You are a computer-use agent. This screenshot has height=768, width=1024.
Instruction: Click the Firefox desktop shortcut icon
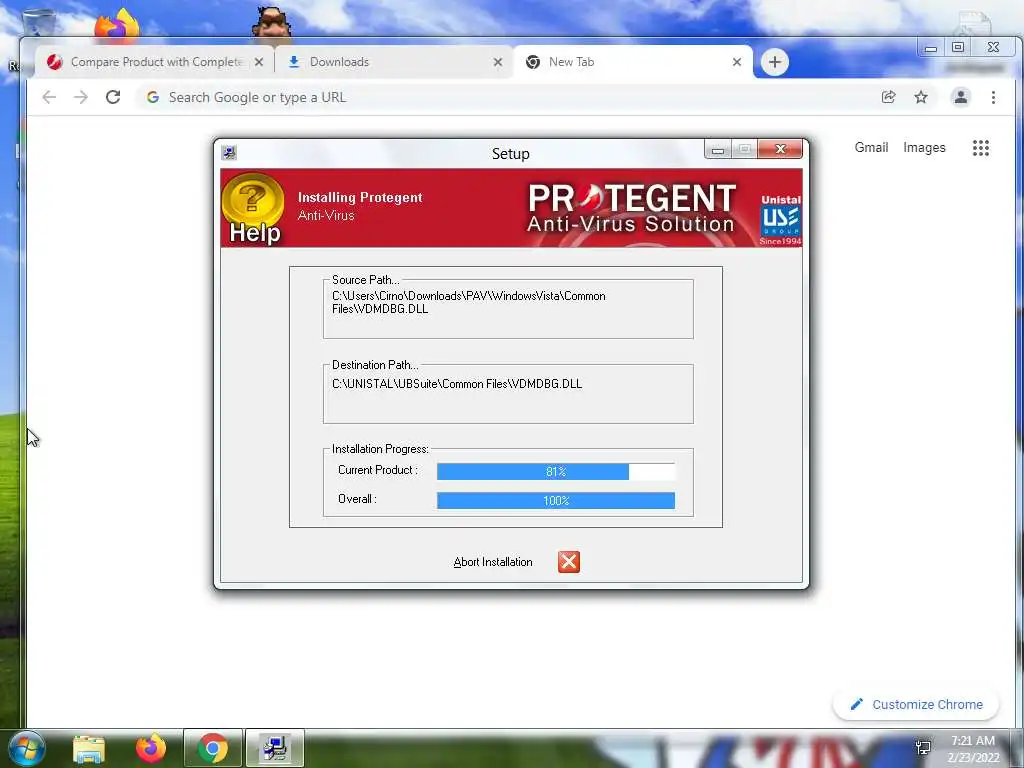(116, 24)
